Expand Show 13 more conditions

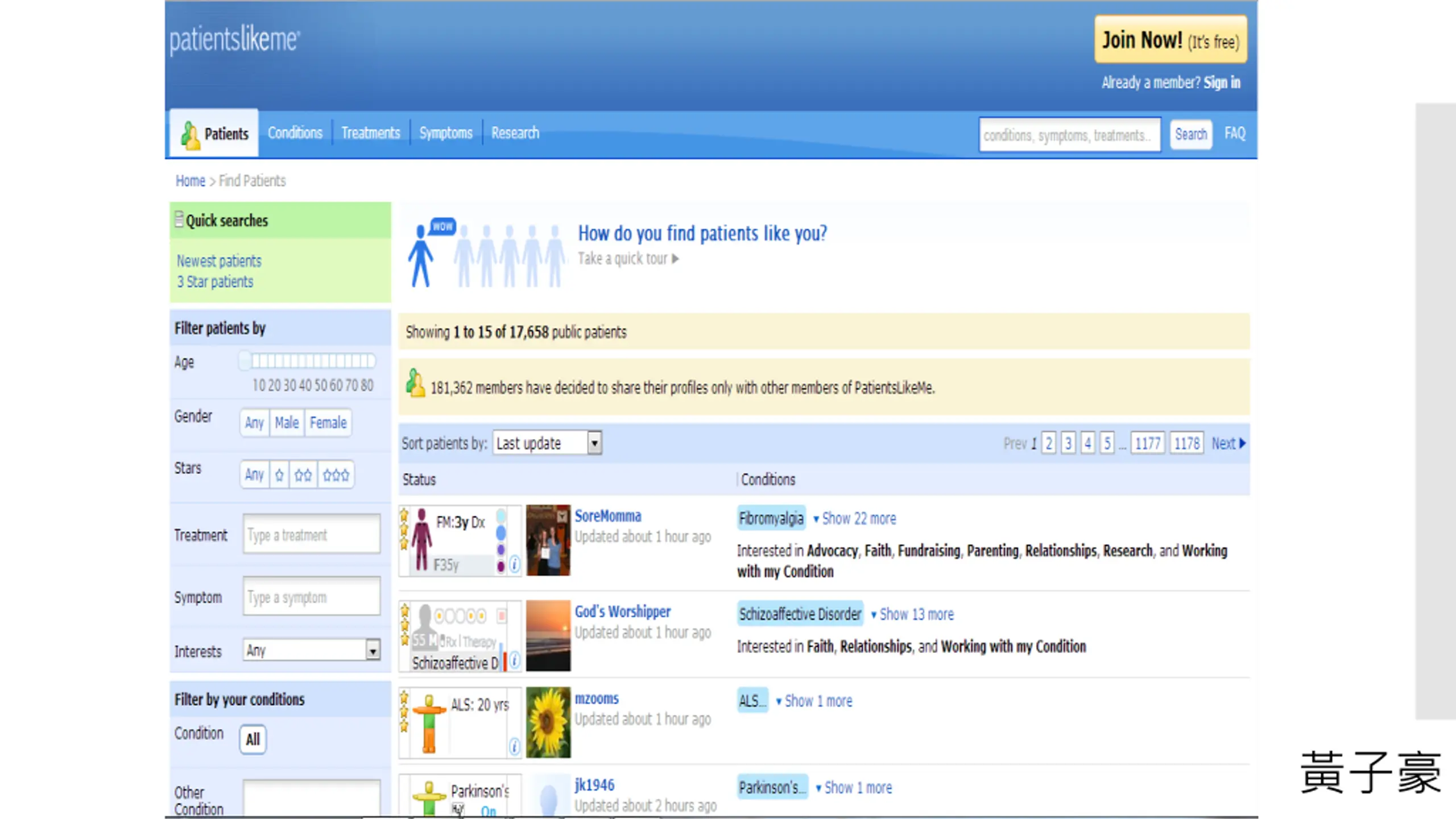[912, 614]
